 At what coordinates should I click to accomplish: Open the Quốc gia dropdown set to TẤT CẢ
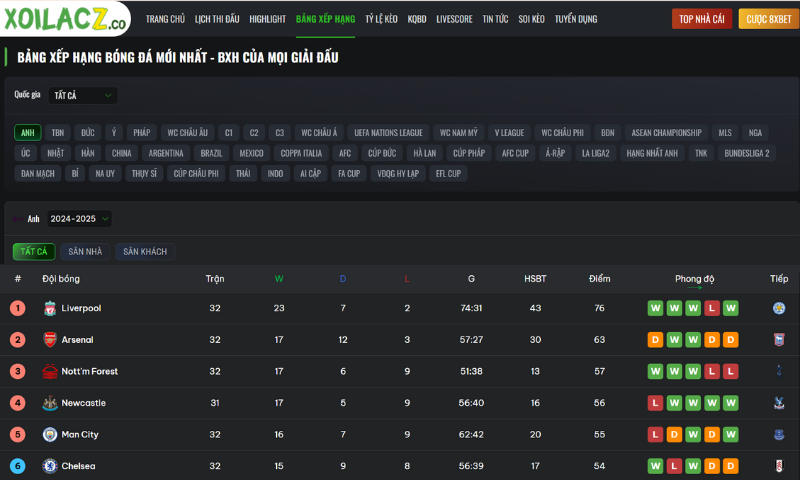83,95
